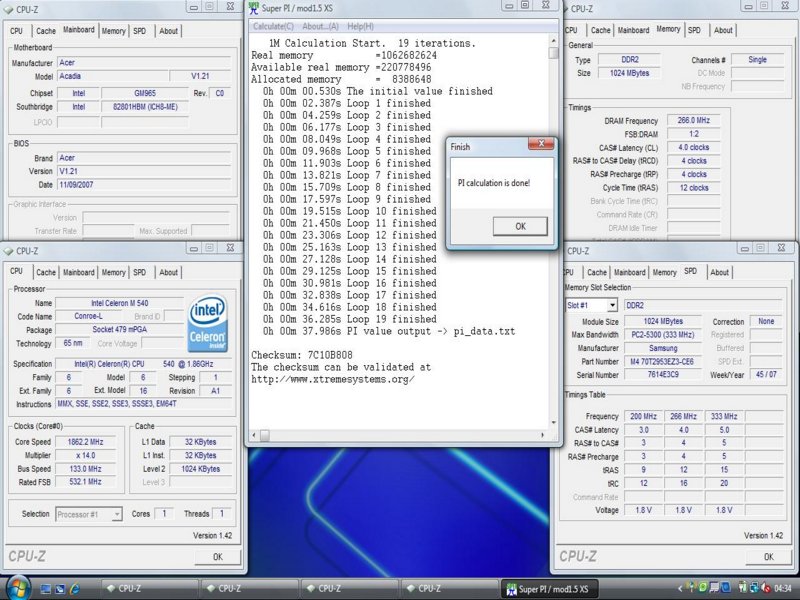Select About tab in processor CPU-Z window
This screenshot has width=800, height=600.
pyautogui.click(x=168, y=272)
